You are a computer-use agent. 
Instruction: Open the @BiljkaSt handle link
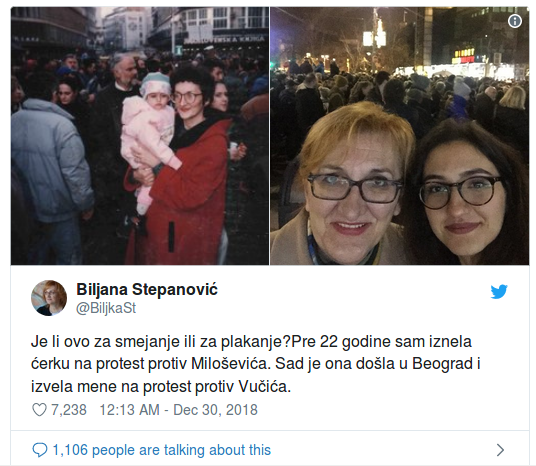106,308
